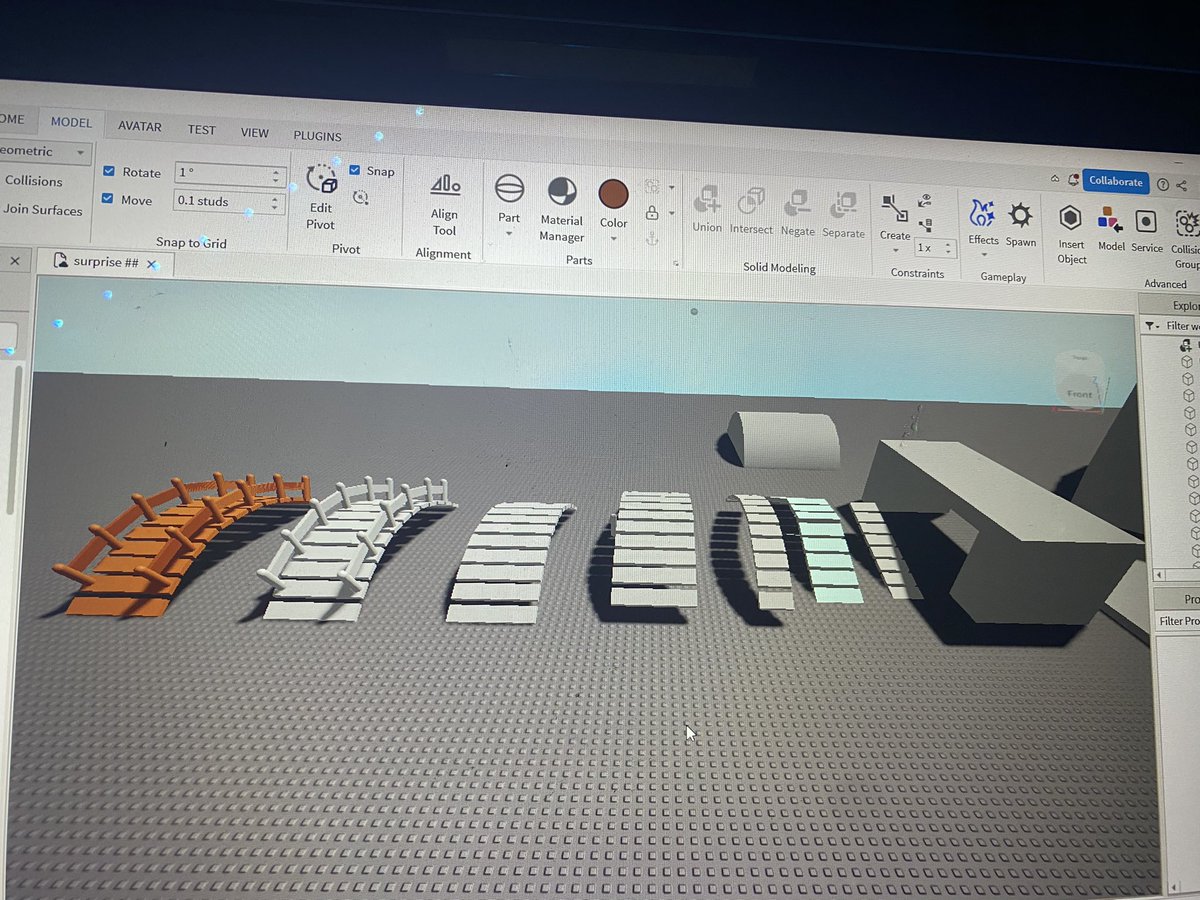The image size is (1200, 900).
Task: Expand the Create constraints dropdown arrow
Action: (x=895, y=250)
